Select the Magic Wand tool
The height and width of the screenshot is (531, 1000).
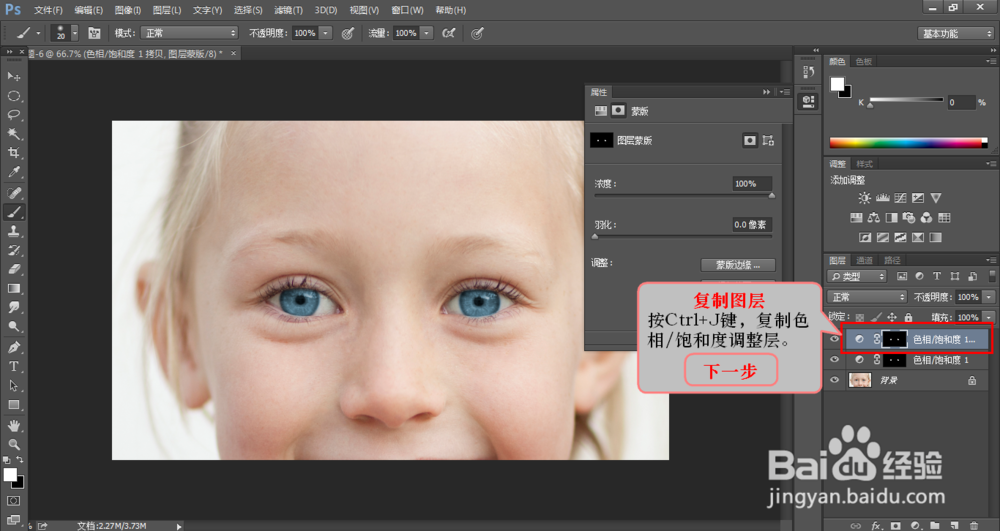point(13,134)
